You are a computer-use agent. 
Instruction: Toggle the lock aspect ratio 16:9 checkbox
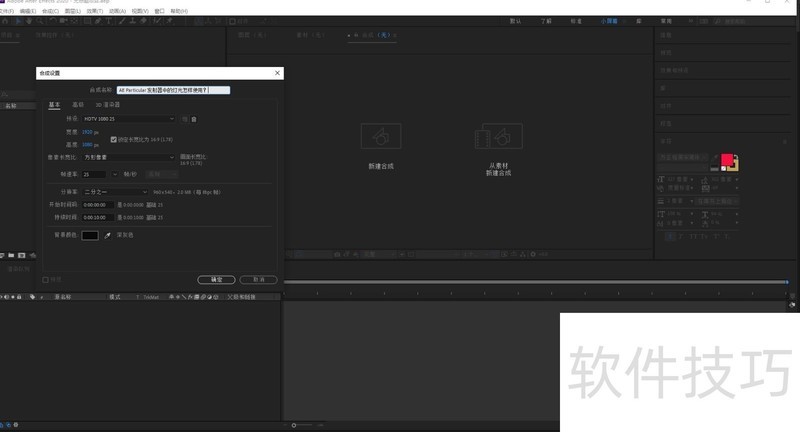tap(114, 139)
